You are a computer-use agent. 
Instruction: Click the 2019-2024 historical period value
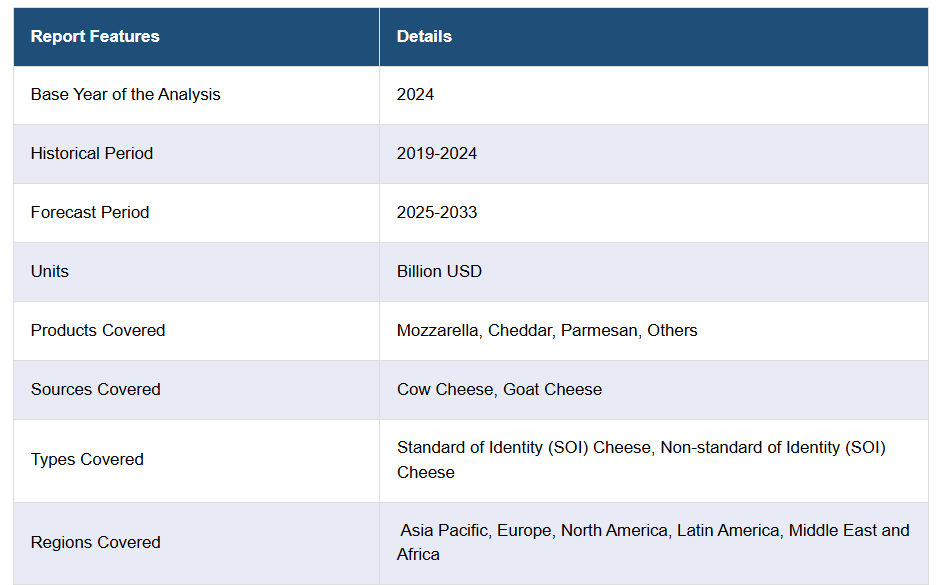tap(437, 154)
